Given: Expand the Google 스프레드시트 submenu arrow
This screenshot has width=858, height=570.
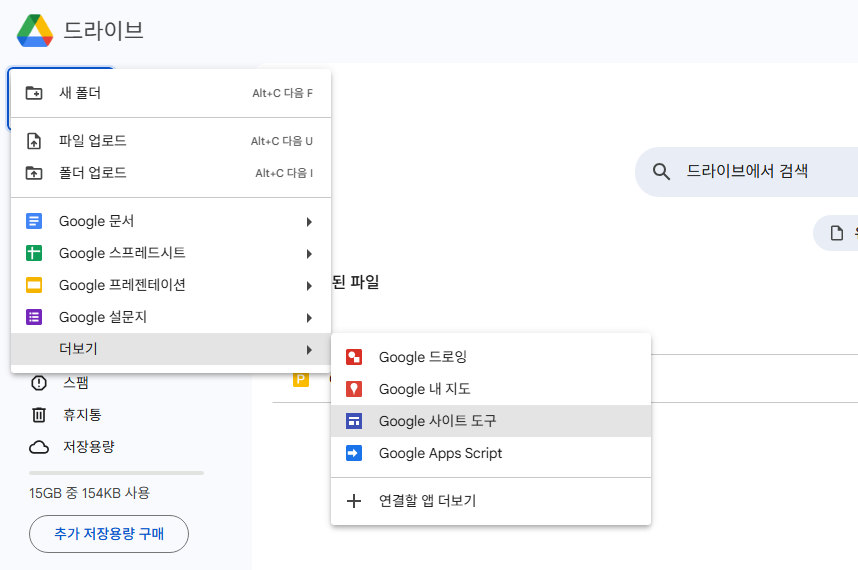Looking at the screenshot, I should (309, 254).
